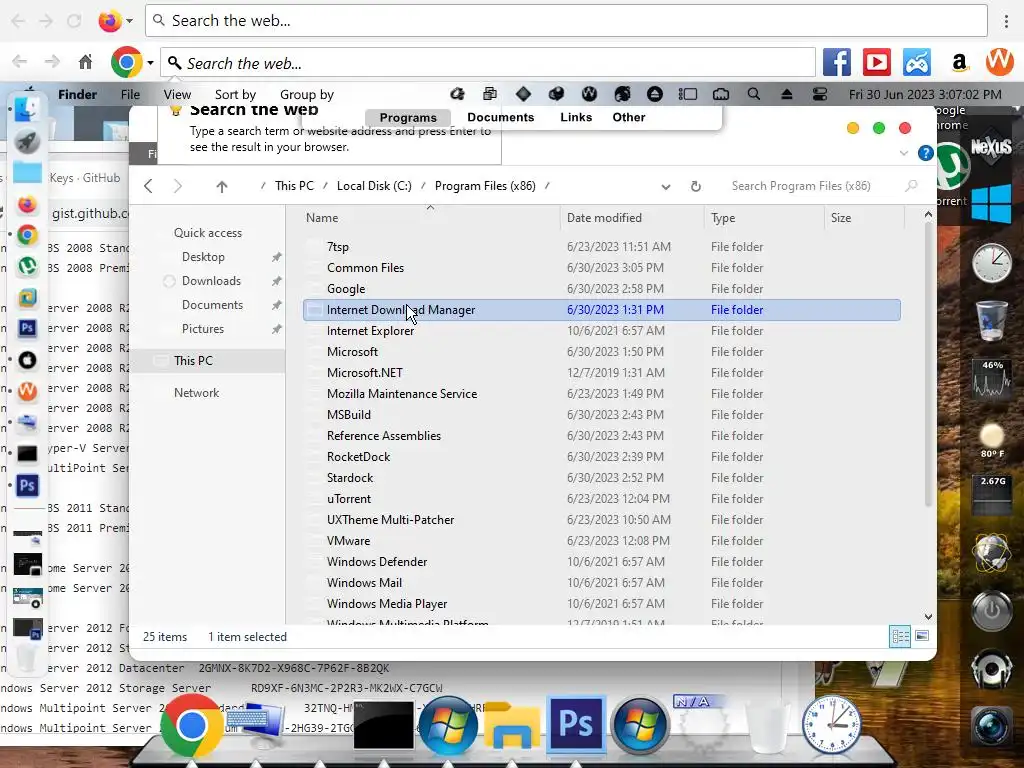Open Recycle Bin icon in right dock
The height and width of the screenshot is (768, 1024).
coord(991,320)
